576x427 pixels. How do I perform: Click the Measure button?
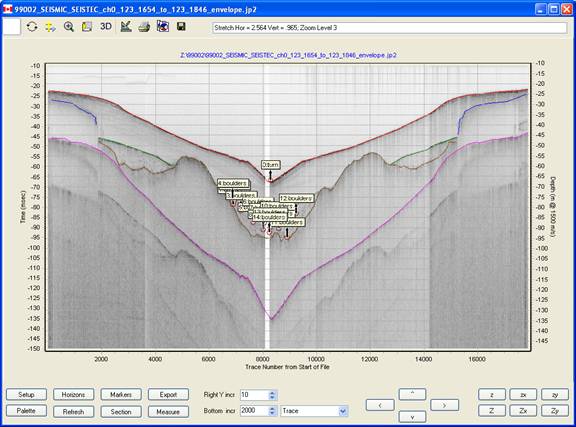pos(168,412)
